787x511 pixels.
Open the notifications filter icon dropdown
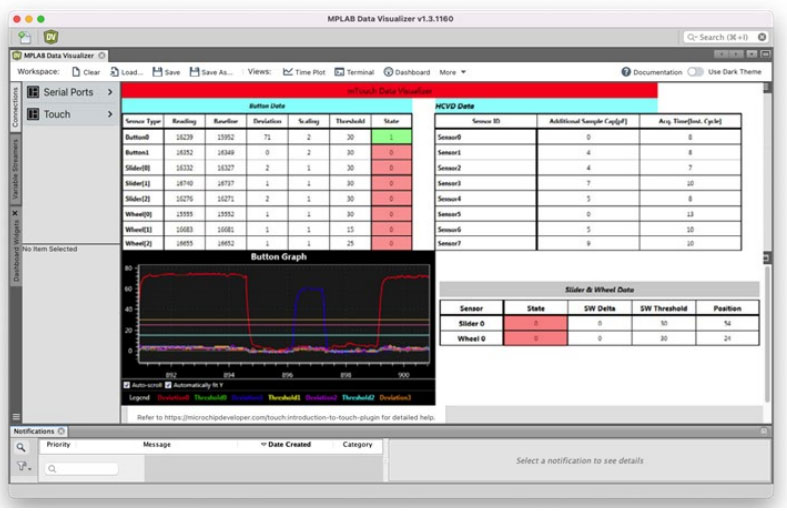tap(23, 466)
